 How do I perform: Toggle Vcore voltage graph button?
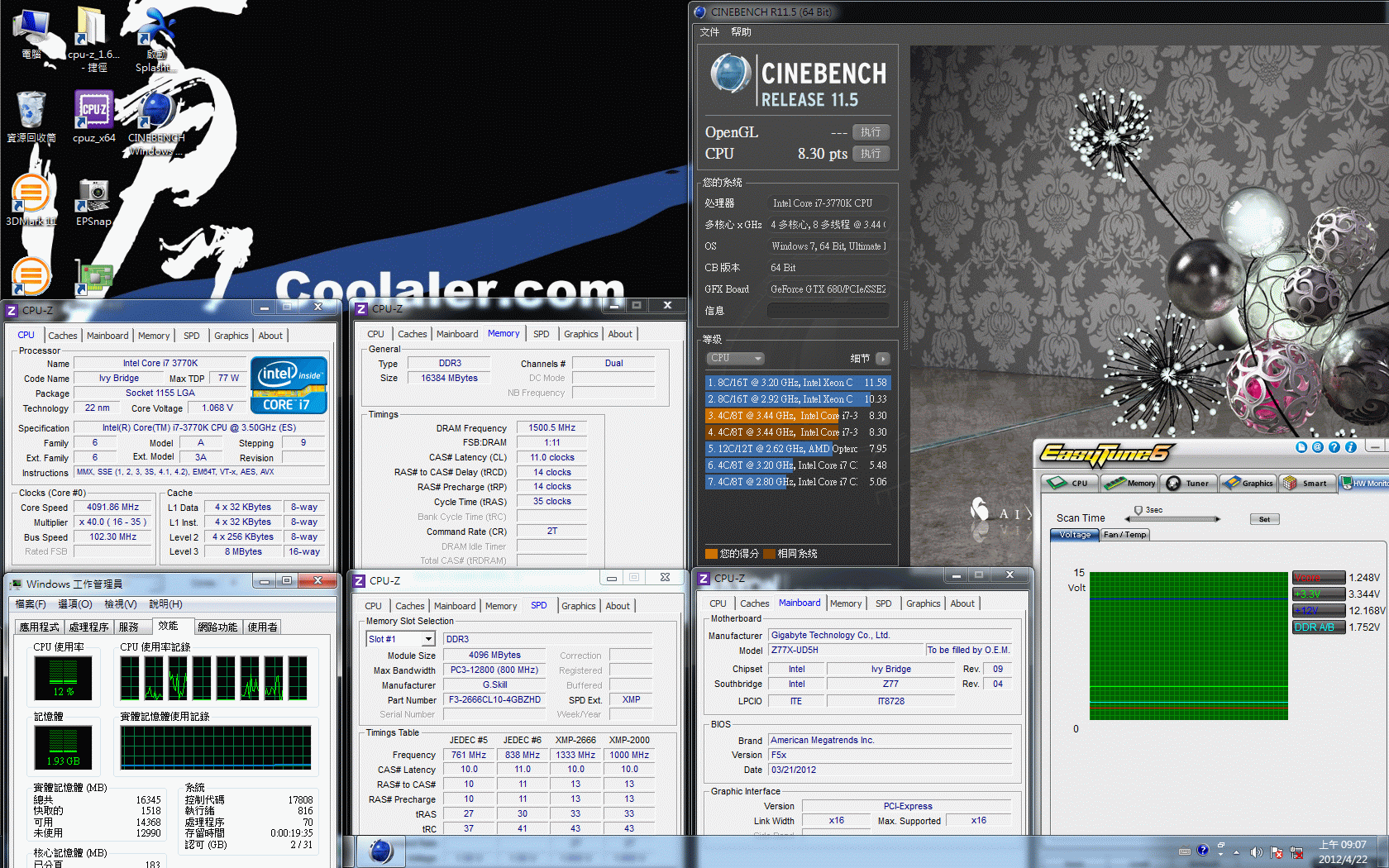tap(1319, 578)
